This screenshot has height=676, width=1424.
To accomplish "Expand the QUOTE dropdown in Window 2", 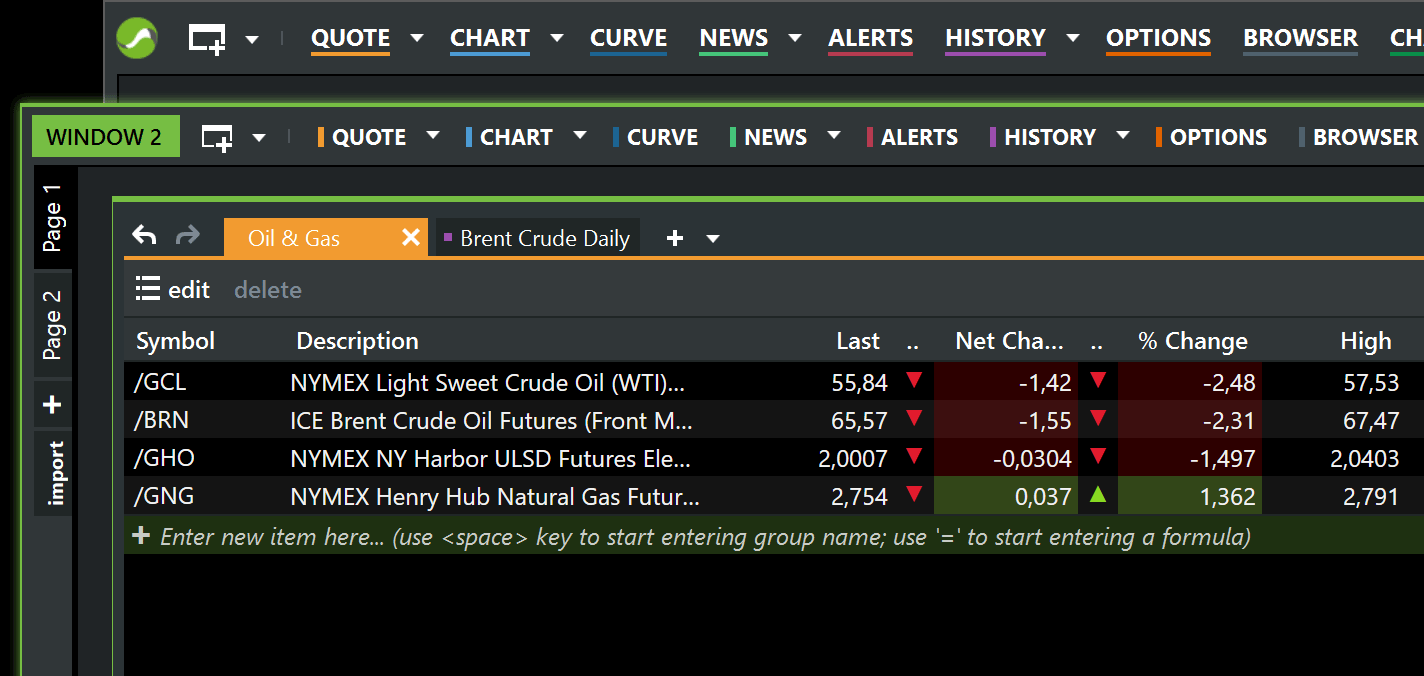I will pos(433,136).
